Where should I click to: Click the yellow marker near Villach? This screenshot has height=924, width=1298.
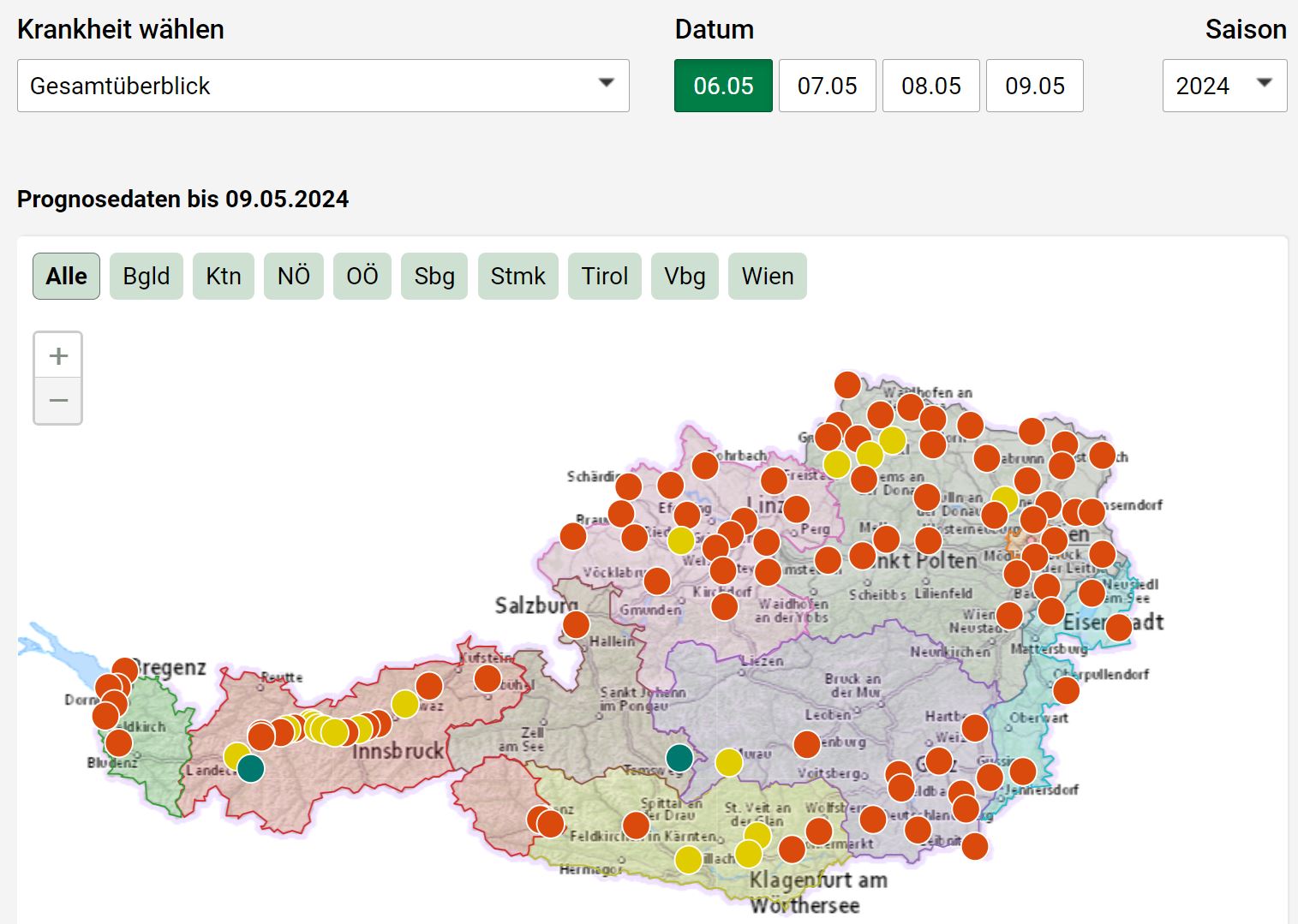(x=689, y=859)
